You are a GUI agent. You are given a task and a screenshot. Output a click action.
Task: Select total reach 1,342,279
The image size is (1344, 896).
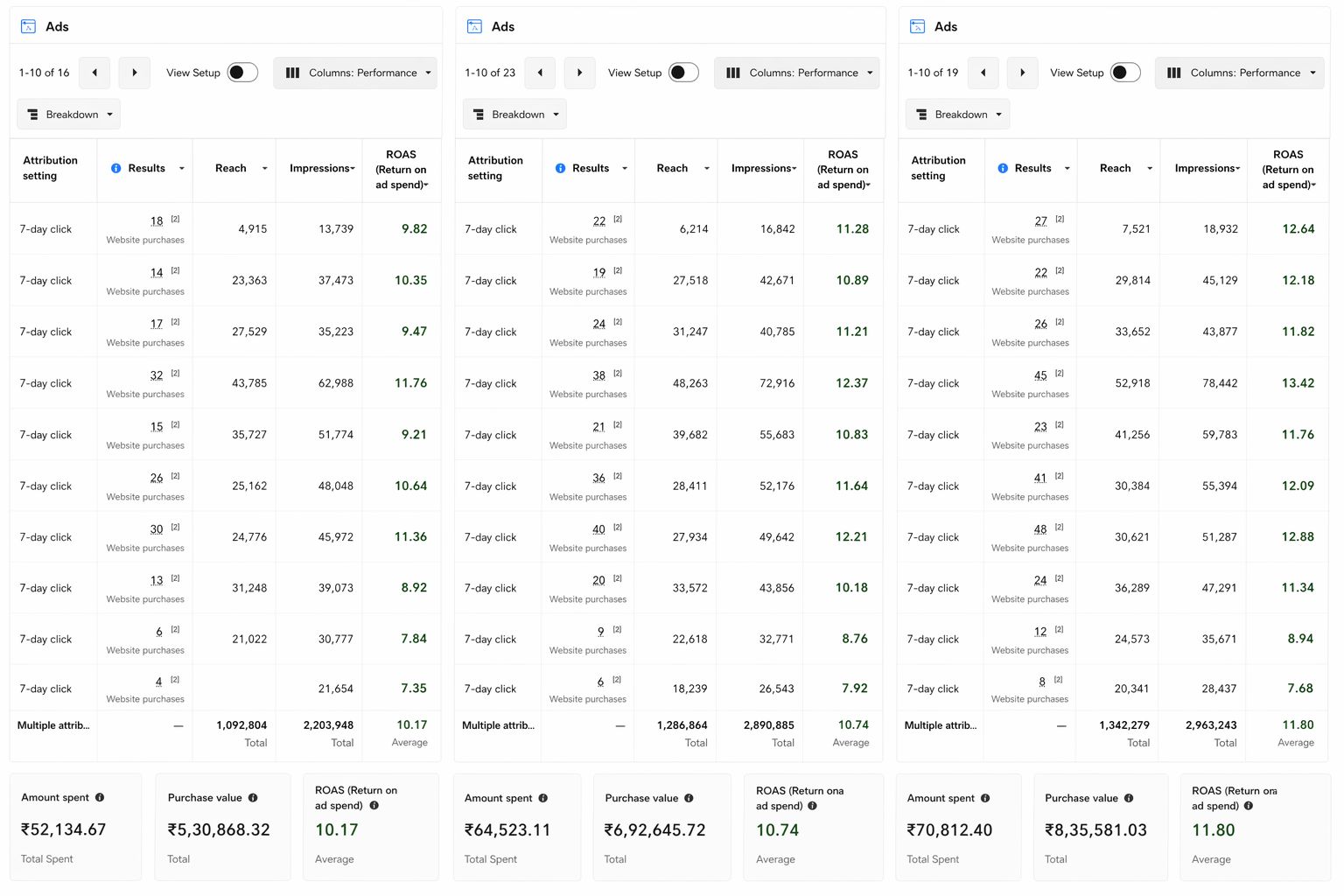click(x=1124, y=725)
